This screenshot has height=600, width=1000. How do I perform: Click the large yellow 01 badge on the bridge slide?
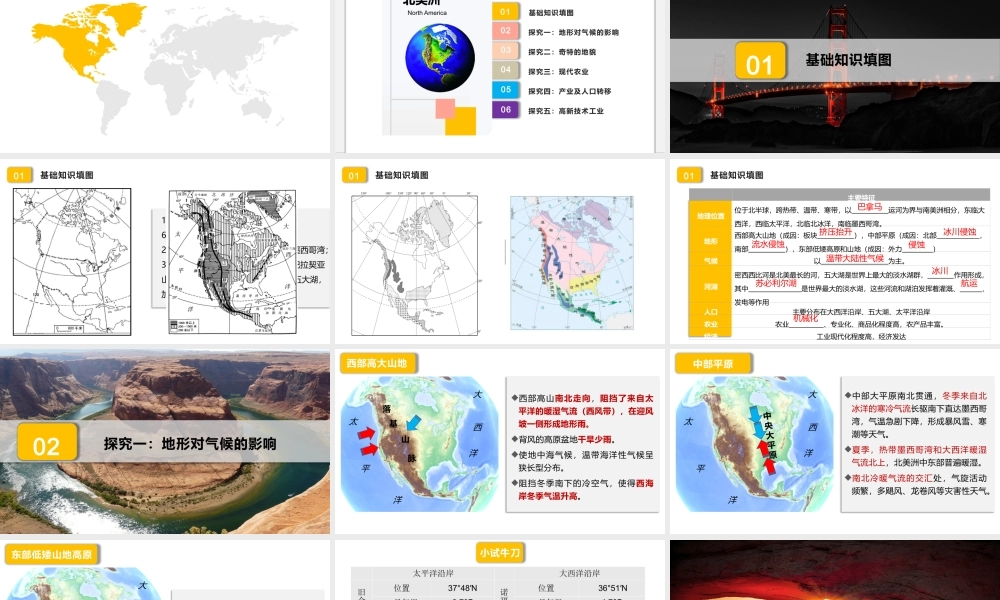[x=760, y=62]
